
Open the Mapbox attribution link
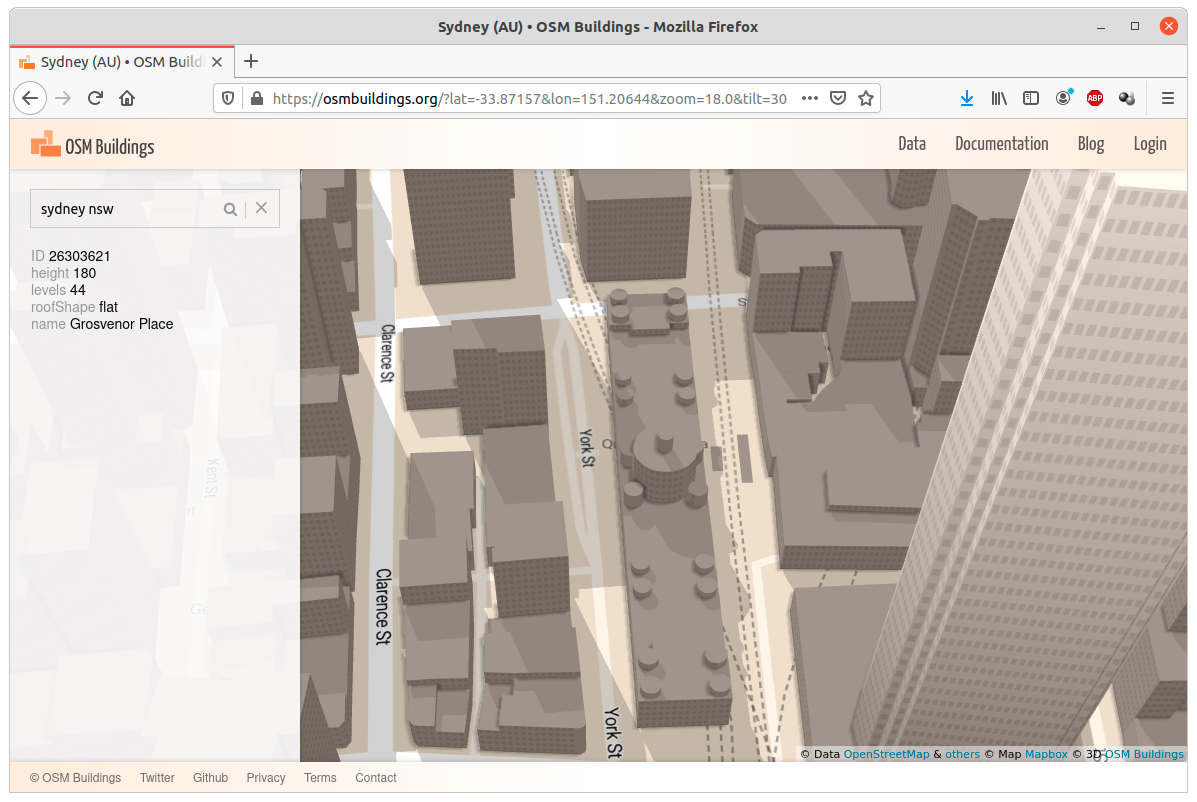pyautogui.click(x=1046, y=754)
